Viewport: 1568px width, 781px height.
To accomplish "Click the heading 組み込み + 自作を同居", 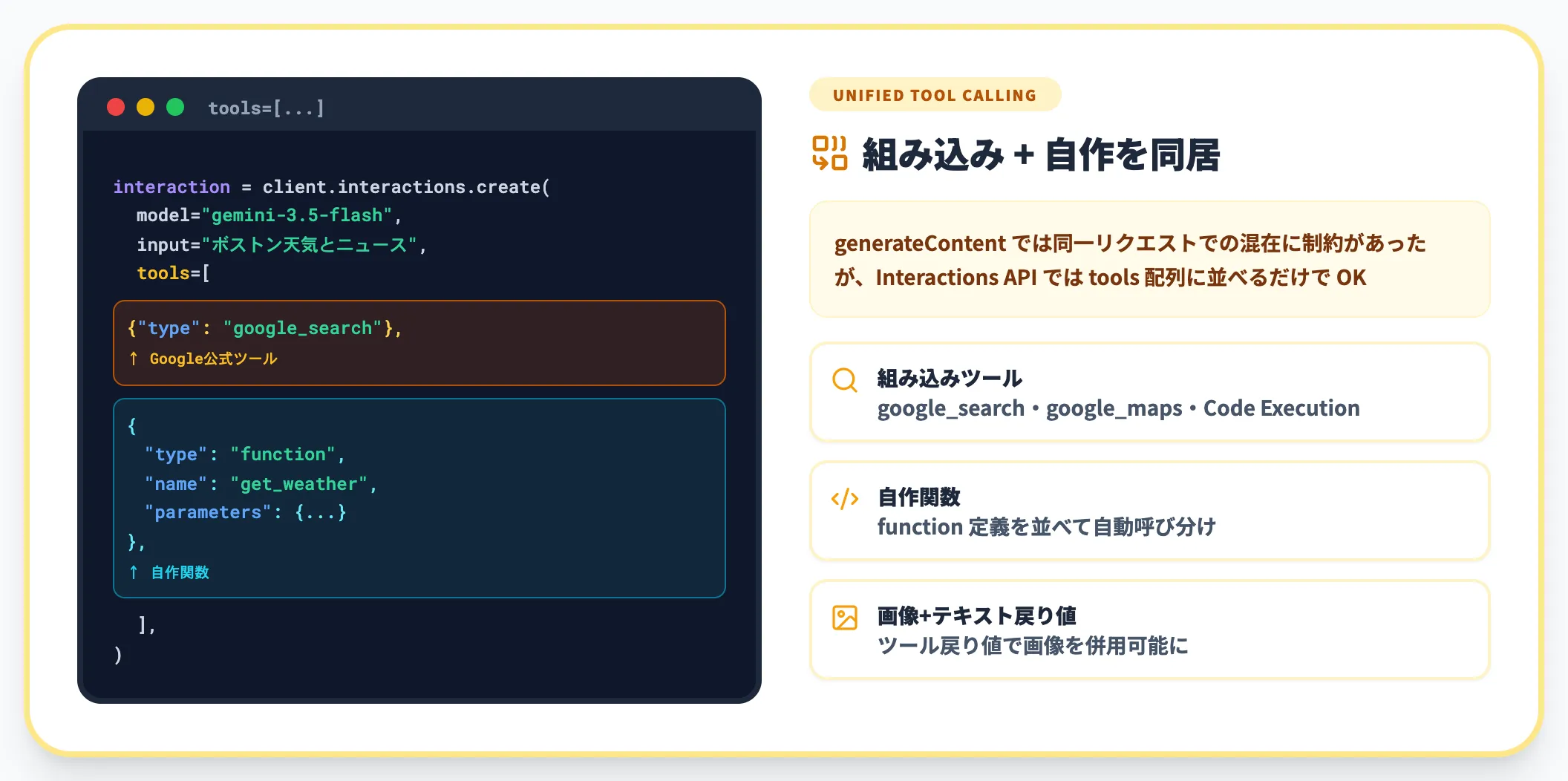I will click(x=1041, y=155).
